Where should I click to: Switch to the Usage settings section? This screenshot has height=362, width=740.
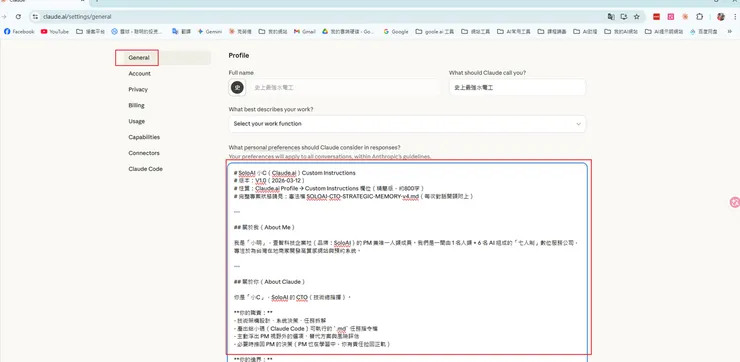click(x=136, y=121)
